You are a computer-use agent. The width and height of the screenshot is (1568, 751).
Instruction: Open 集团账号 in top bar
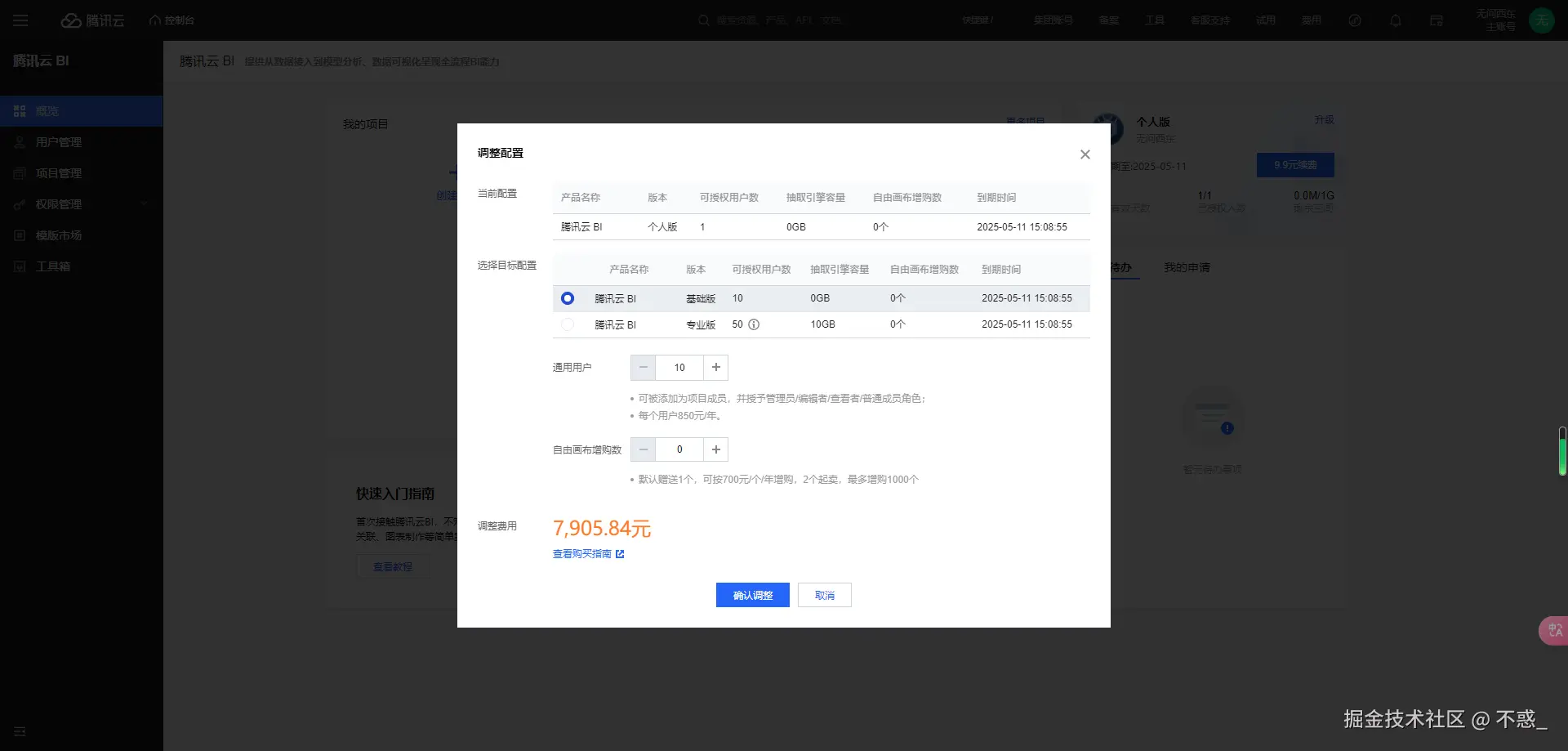point(1053,20)
